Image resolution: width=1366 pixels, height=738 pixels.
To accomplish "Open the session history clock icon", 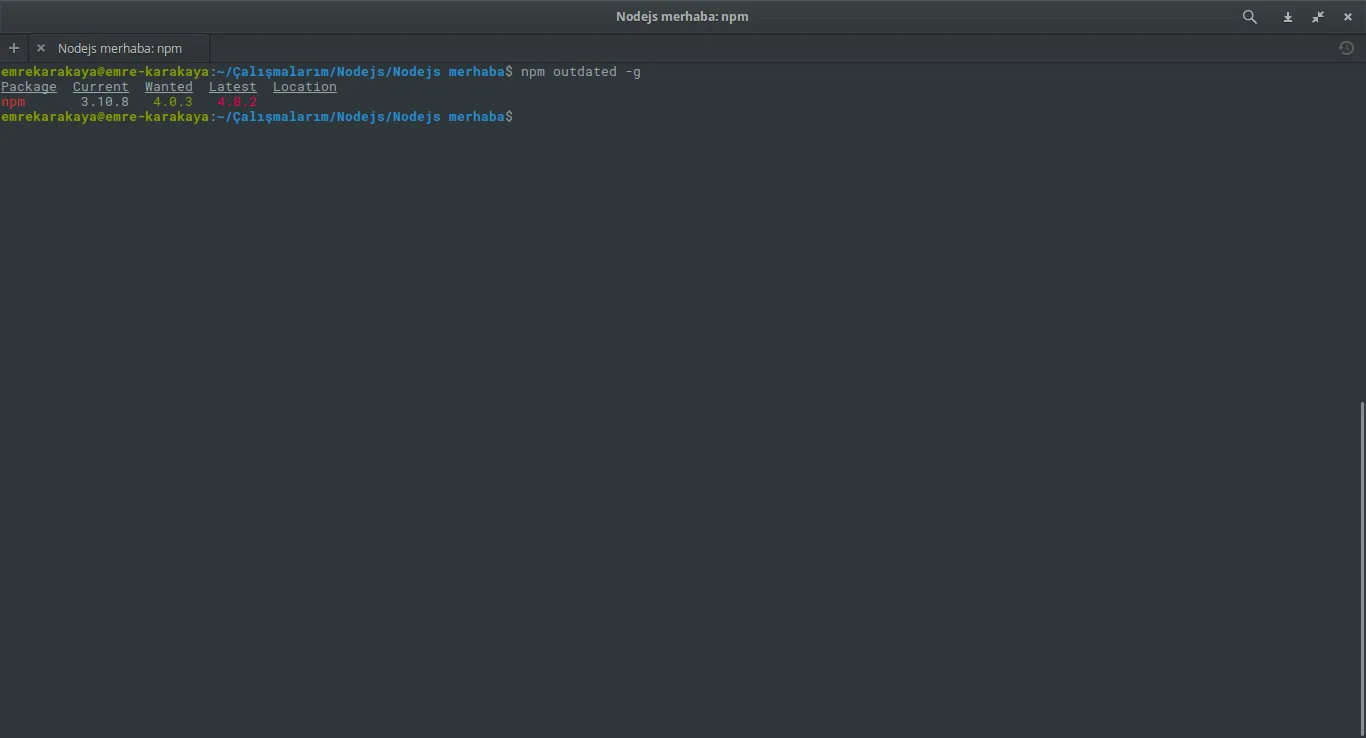I will [1346, 47].
